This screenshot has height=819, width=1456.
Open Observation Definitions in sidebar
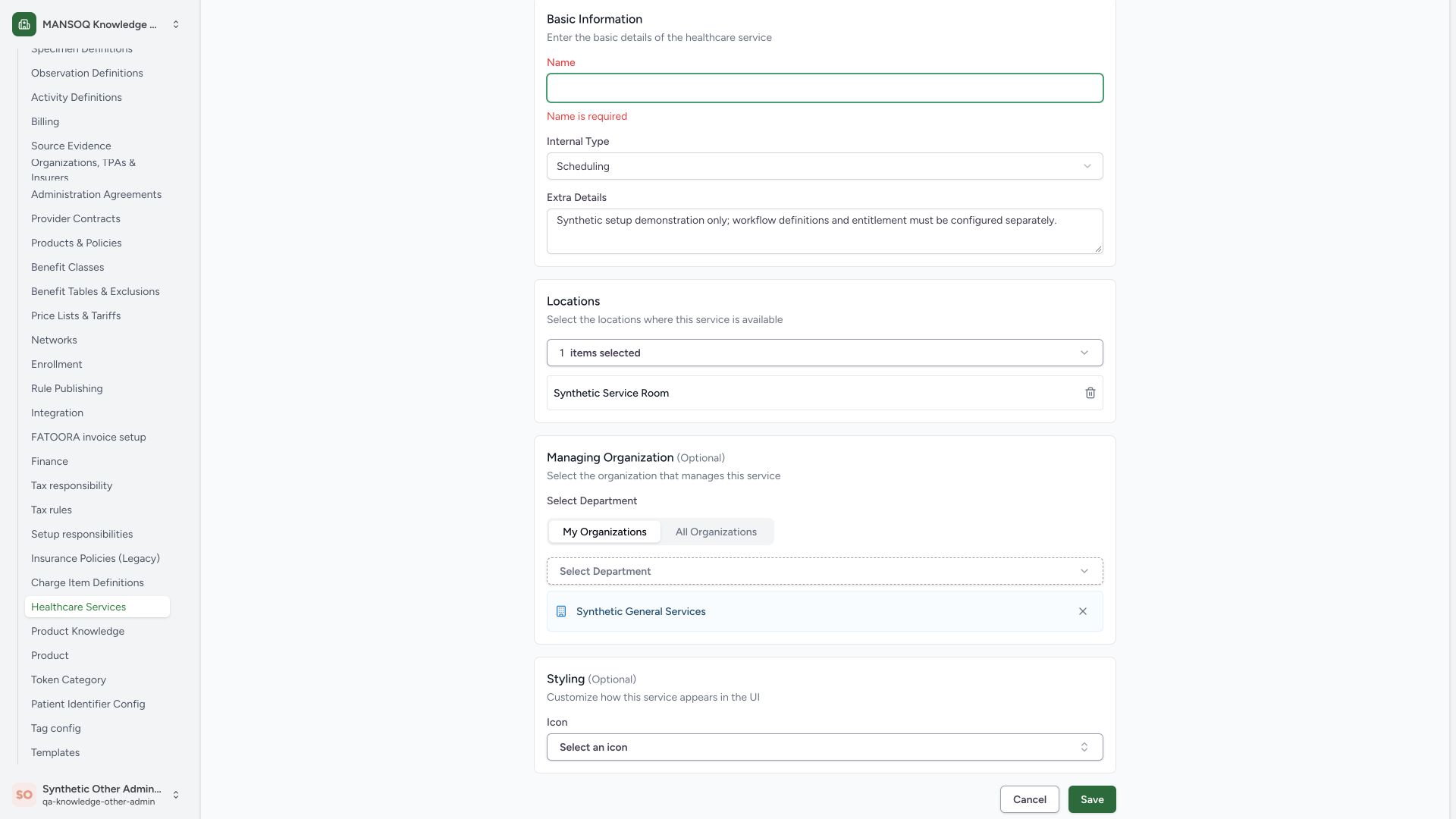click(x=97, y=73)
